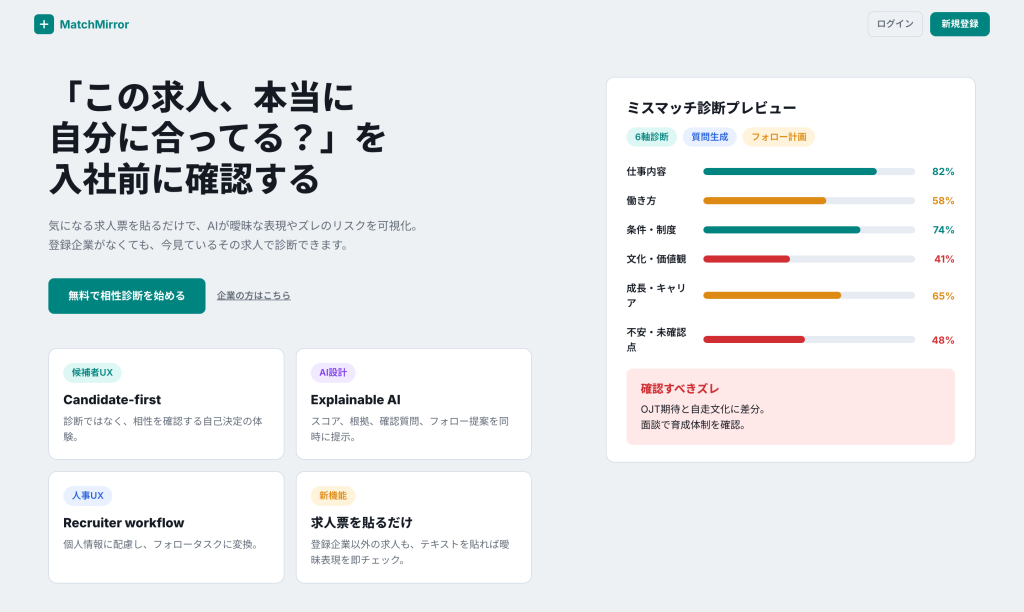1024x612 pixels.
Task: Click the AI設計 badge
Action: coord(333,373)
